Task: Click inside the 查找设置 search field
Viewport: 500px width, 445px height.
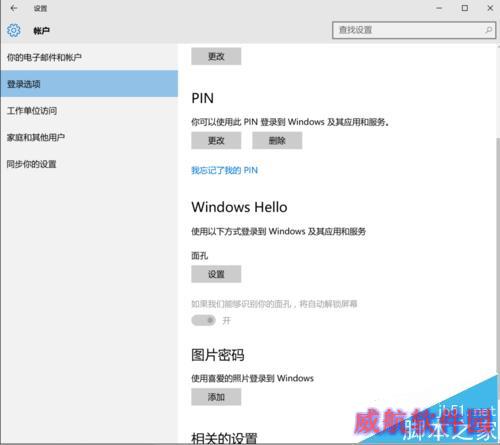Action: pos(414,30)
